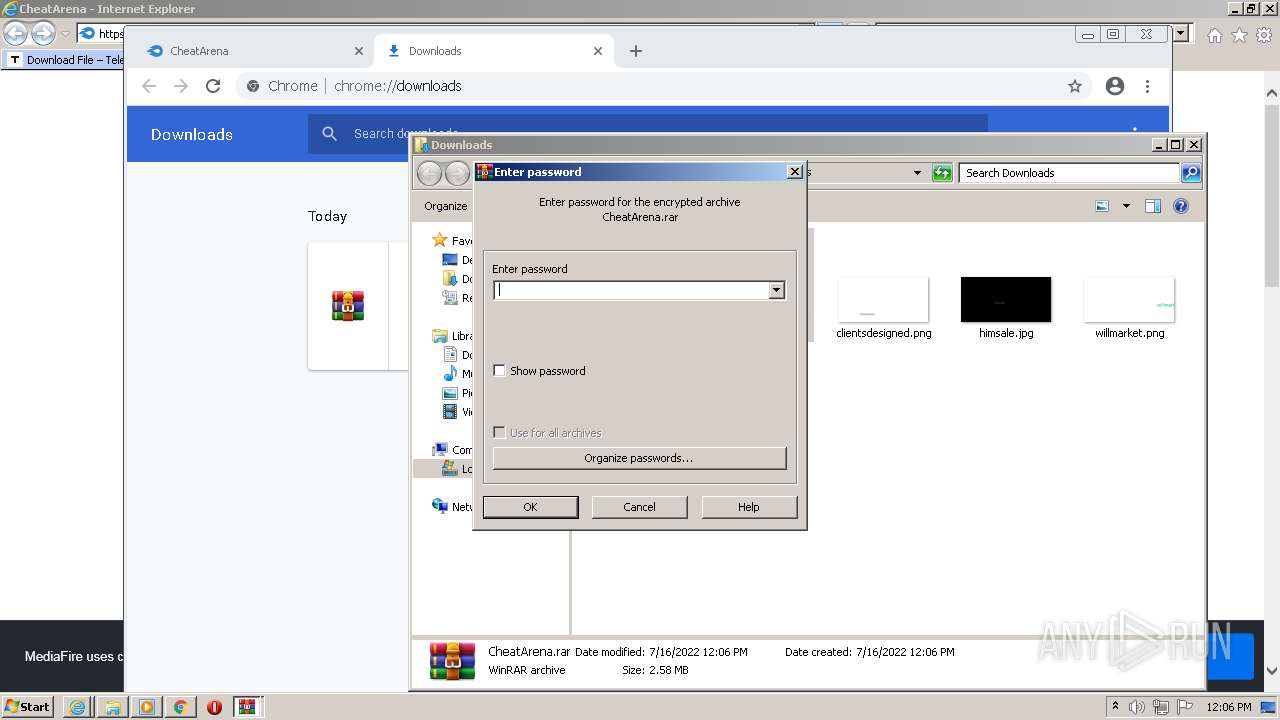
Task: Close the Downloads Chrome tab
Action: coord(598,51)
